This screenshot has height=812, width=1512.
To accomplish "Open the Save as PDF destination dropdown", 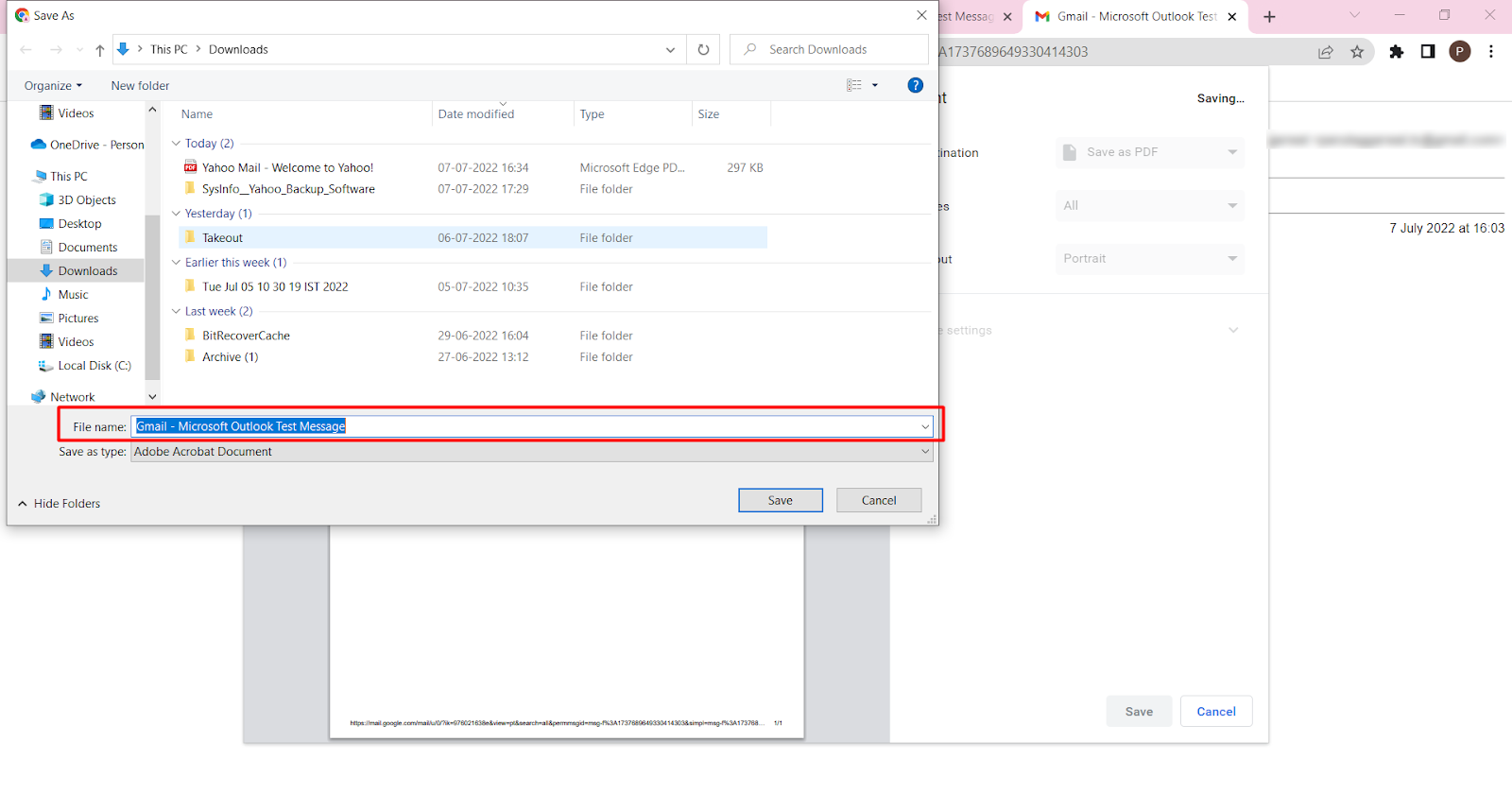I will (x=1150, y=152).
